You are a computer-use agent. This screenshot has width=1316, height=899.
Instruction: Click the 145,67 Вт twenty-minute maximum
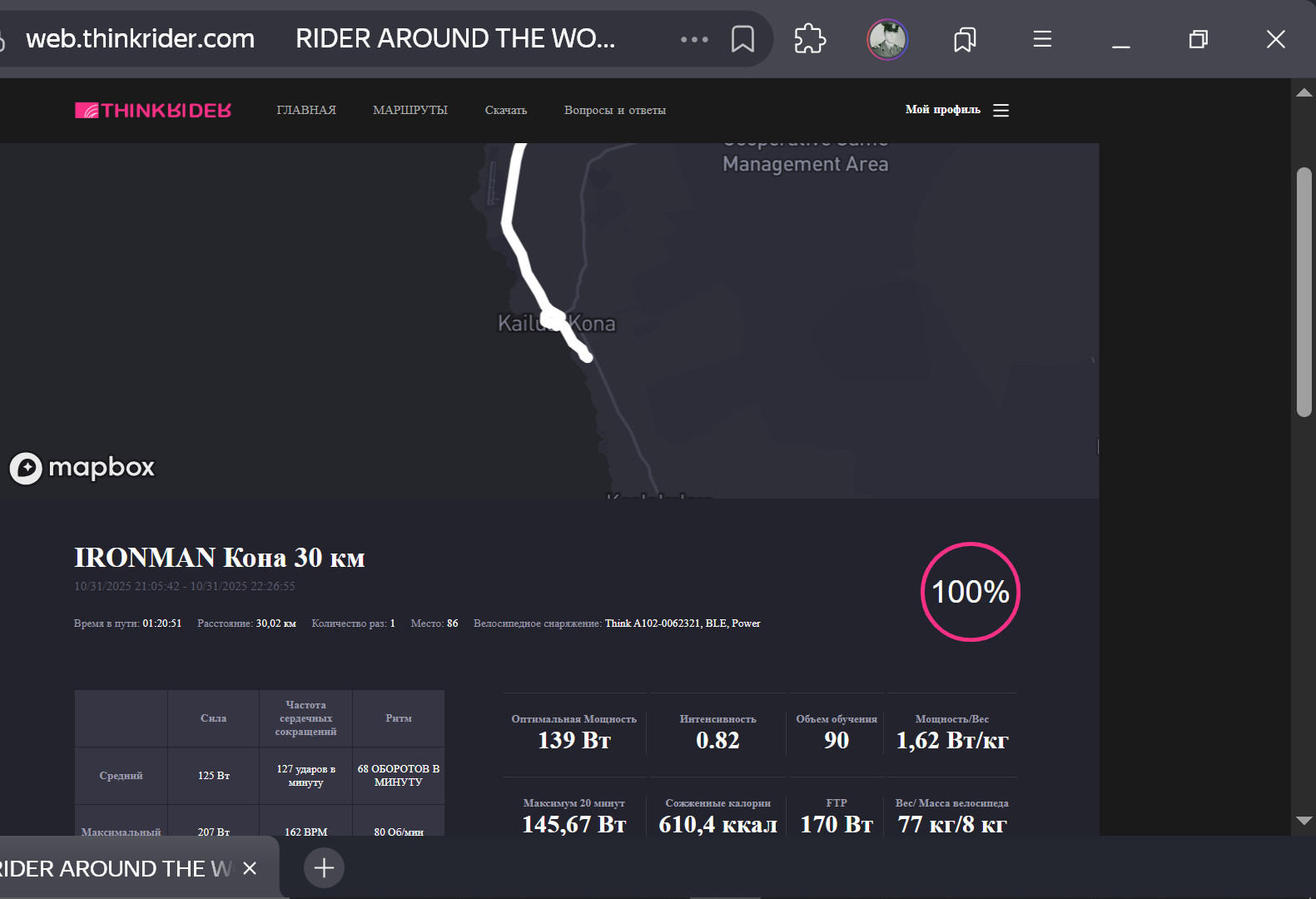(574, 824)
